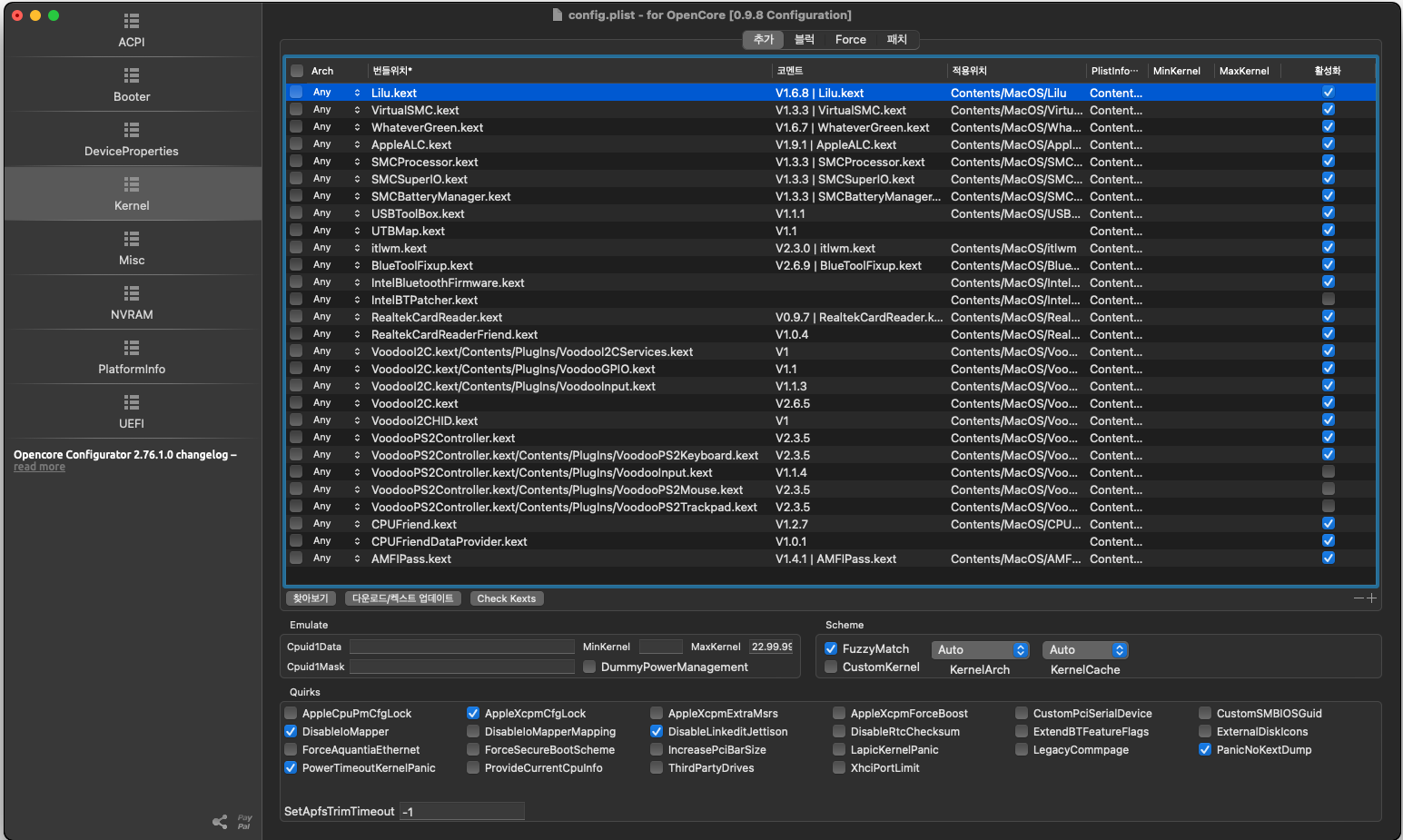Image resolution: width=1403 pixels, height=840 pixels.
Task: Click the MinKernel emulate field
Action: tap(660, 647)
